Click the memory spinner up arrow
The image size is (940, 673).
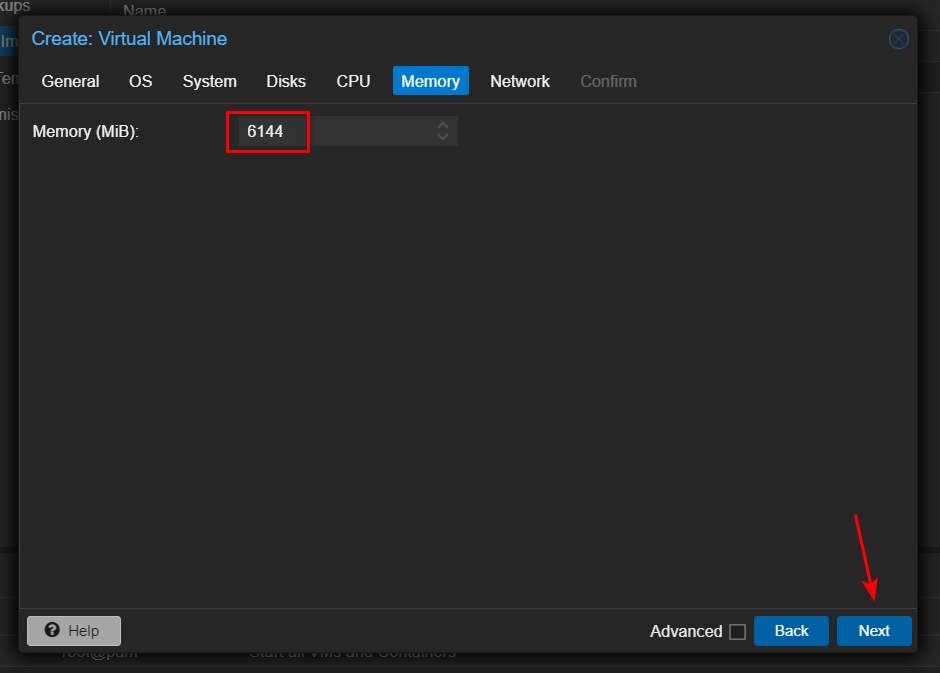(x=442, y=125)
